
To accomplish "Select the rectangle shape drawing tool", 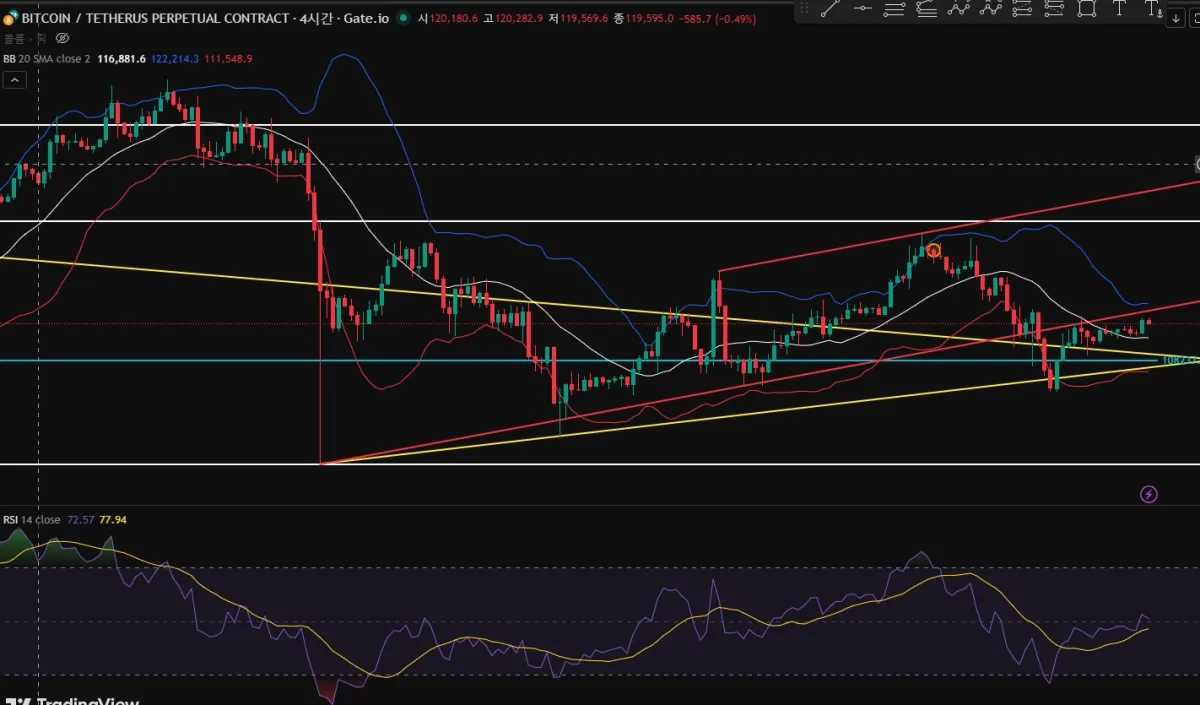I will (x=1087, y=8).
